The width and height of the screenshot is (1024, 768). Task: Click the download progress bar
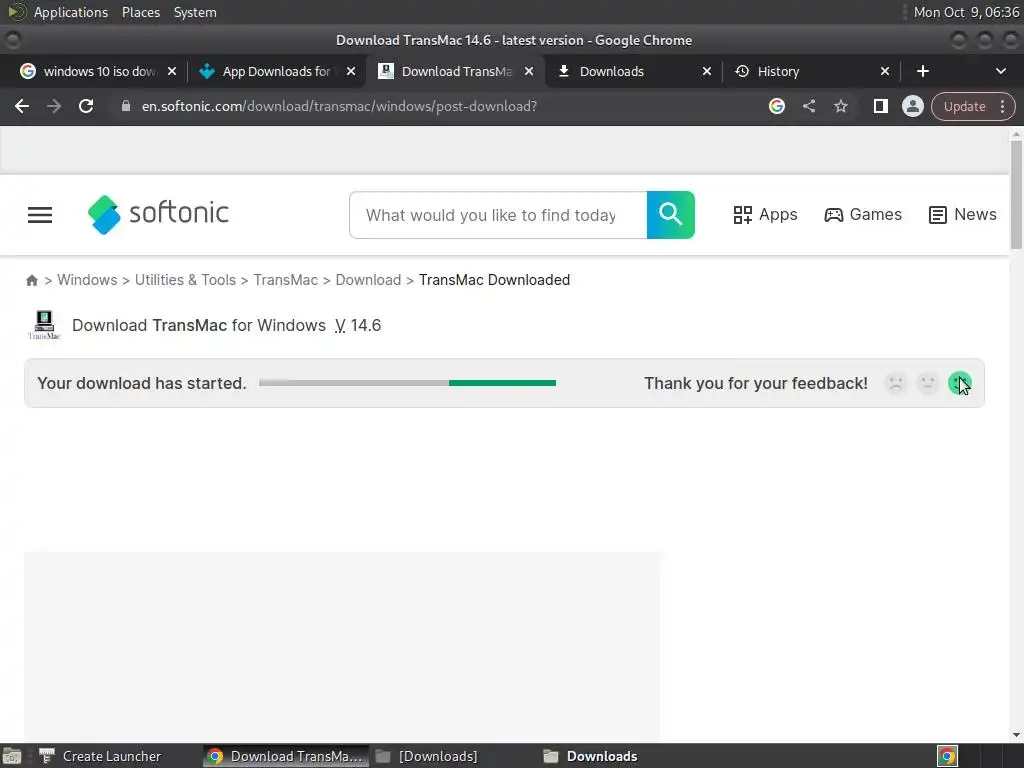pyautogui.click(x=408, y=383)
